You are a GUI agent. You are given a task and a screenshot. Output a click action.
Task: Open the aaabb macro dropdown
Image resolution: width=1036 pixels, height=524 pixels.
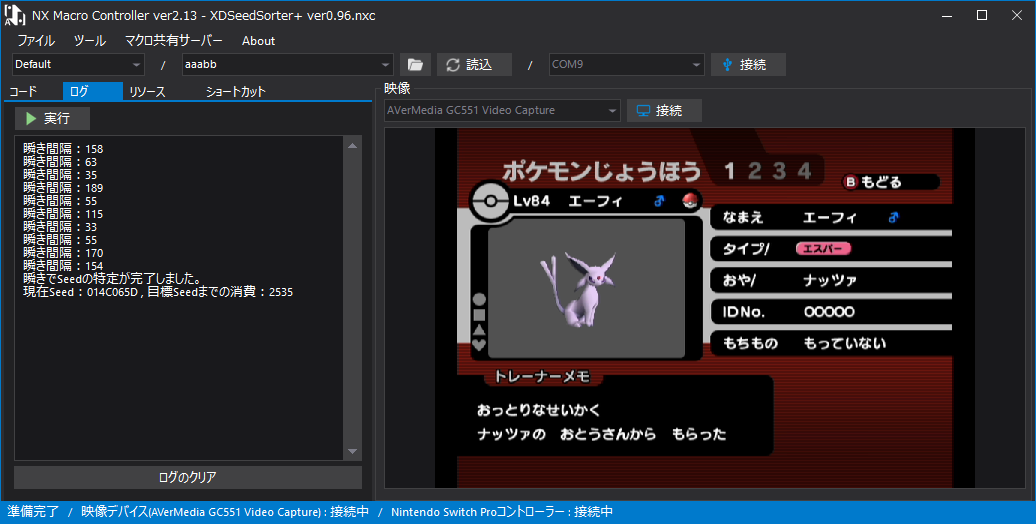click(x=287, y=65)
